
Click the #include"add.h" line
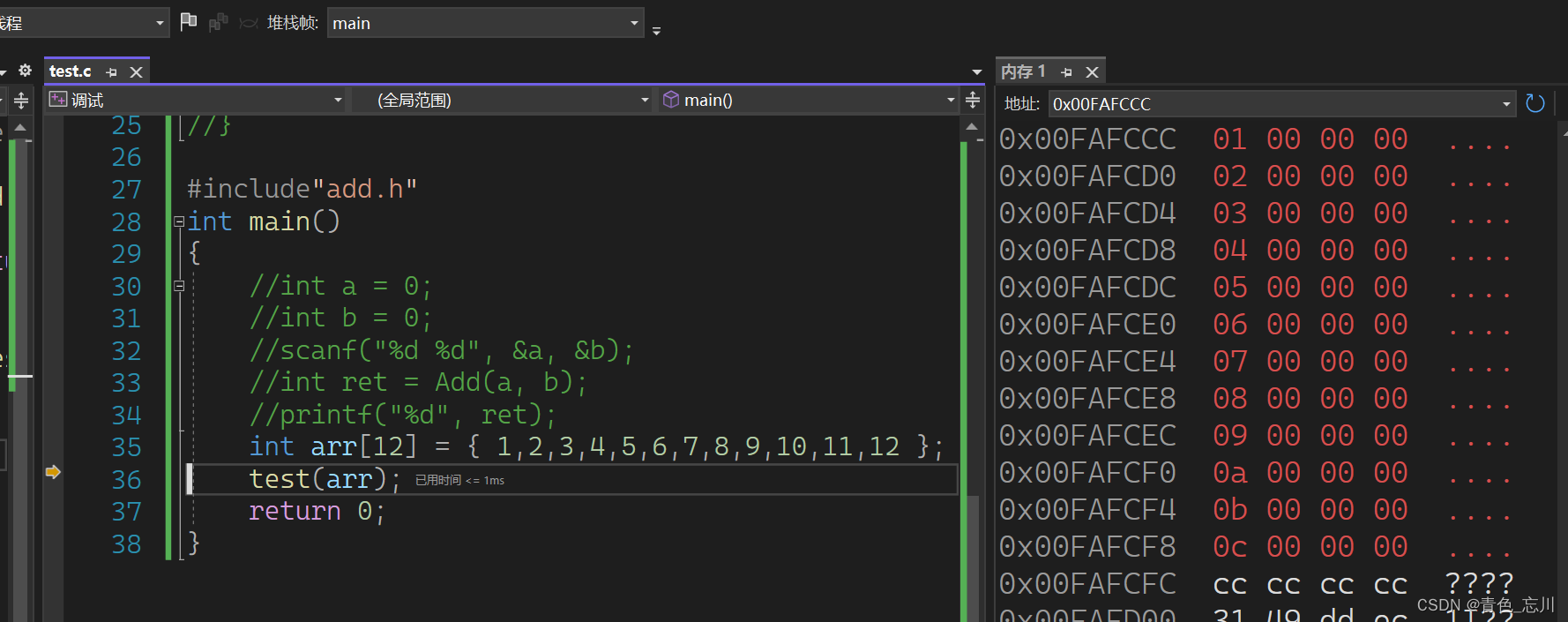pos(302,189)
